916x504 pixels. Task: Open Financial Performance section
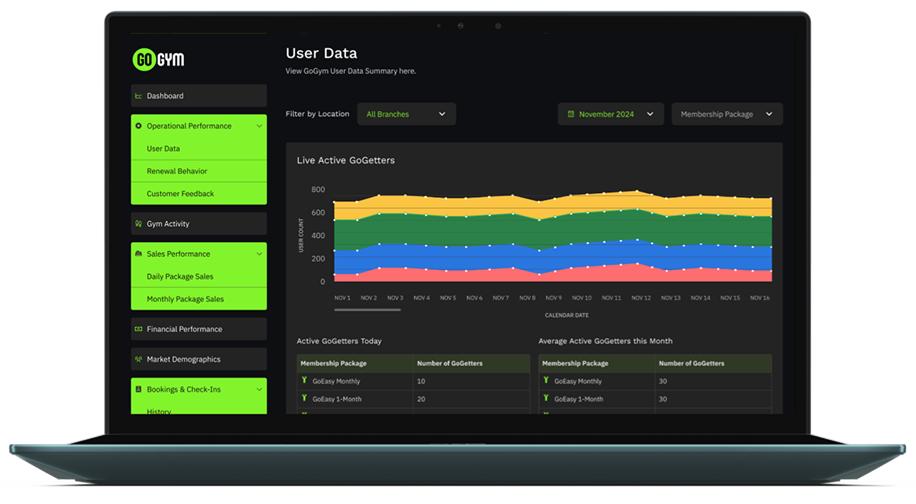coord(199,329)
